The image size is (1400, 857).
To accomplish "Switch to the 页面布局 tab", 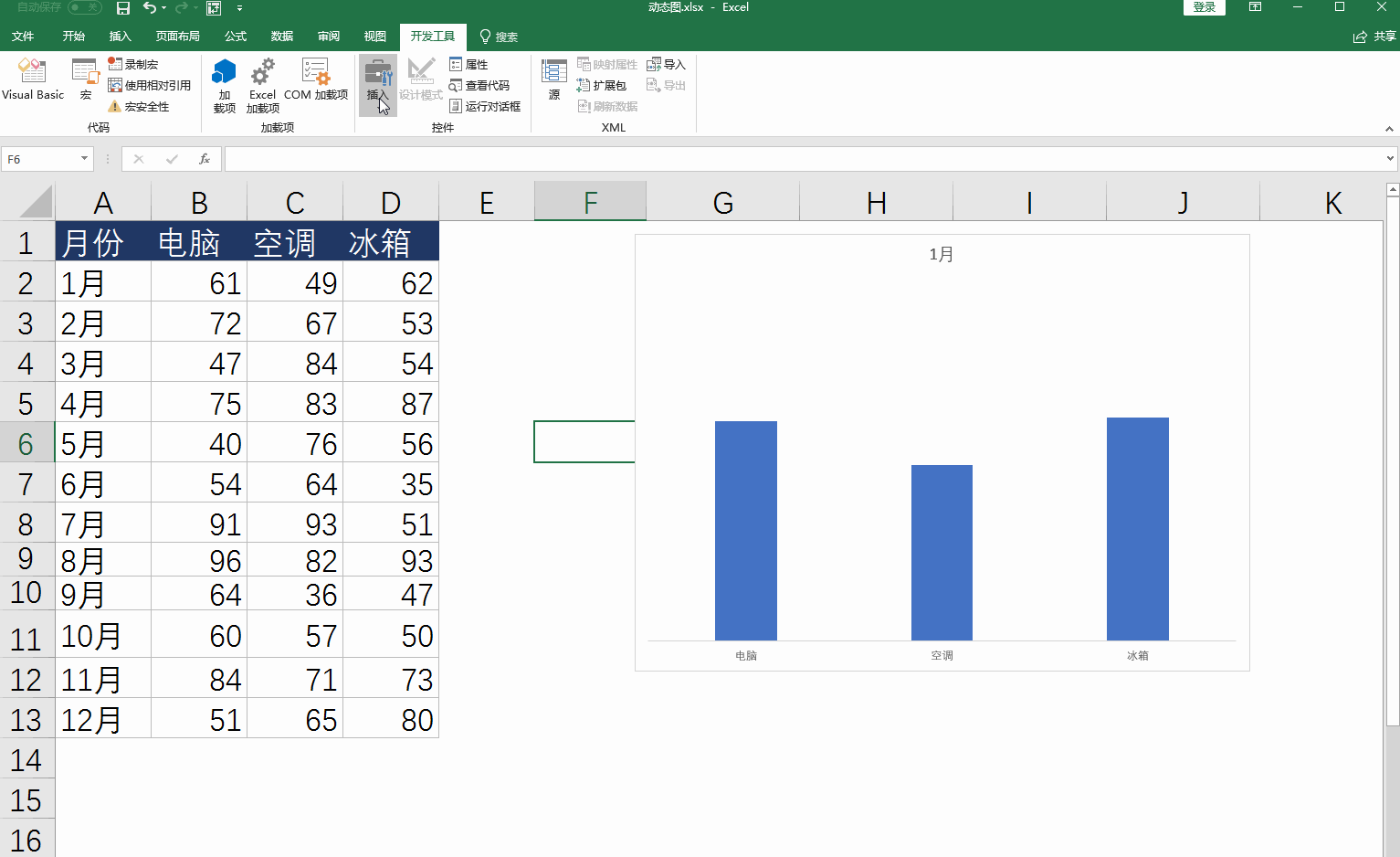I will pos(178,37).
